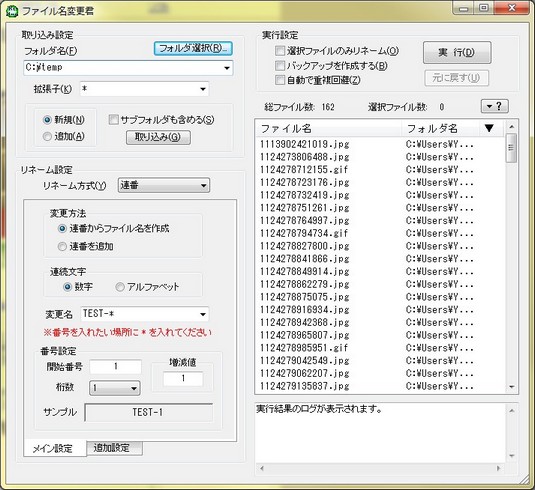Click the 増減値 increment field

[183, 378]
